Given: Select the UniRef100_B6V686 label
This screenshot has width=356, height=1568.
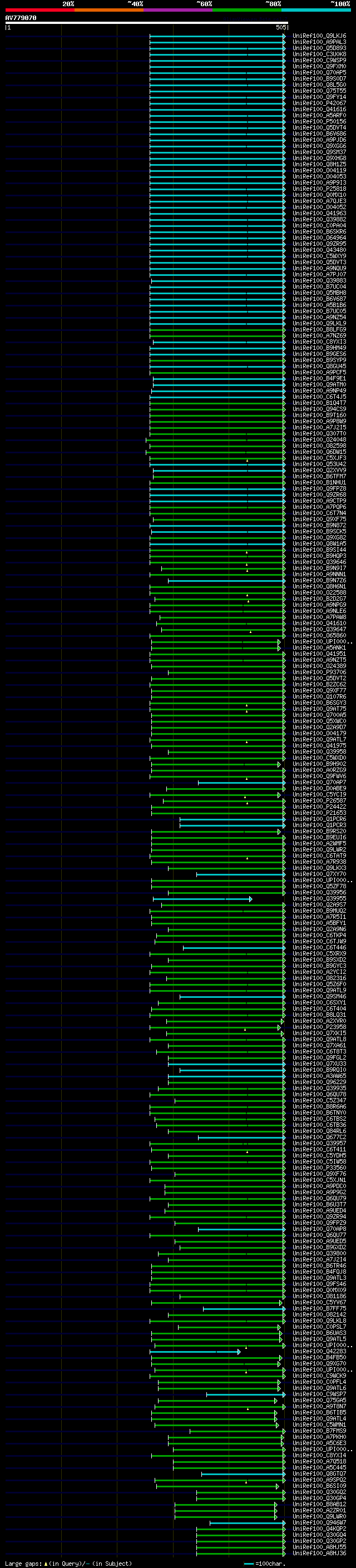Looking at the screenshot, I should coord(319,134).
